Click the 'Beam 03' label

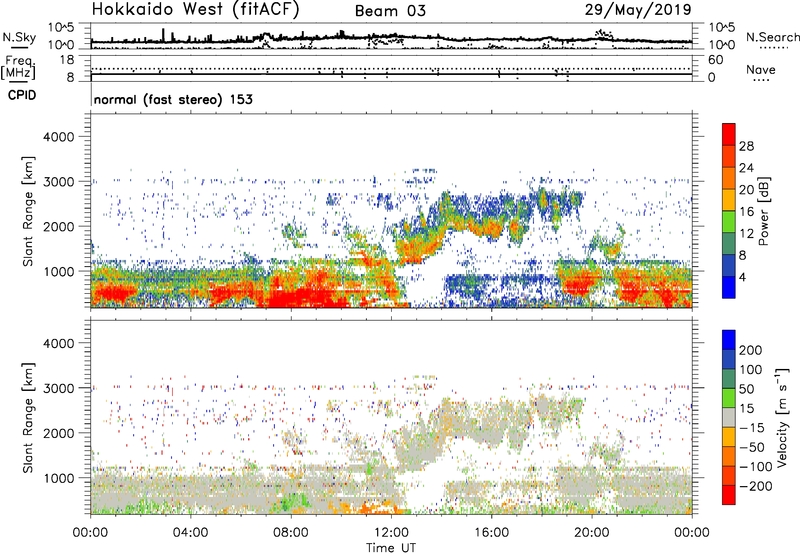tap(390, 11)
